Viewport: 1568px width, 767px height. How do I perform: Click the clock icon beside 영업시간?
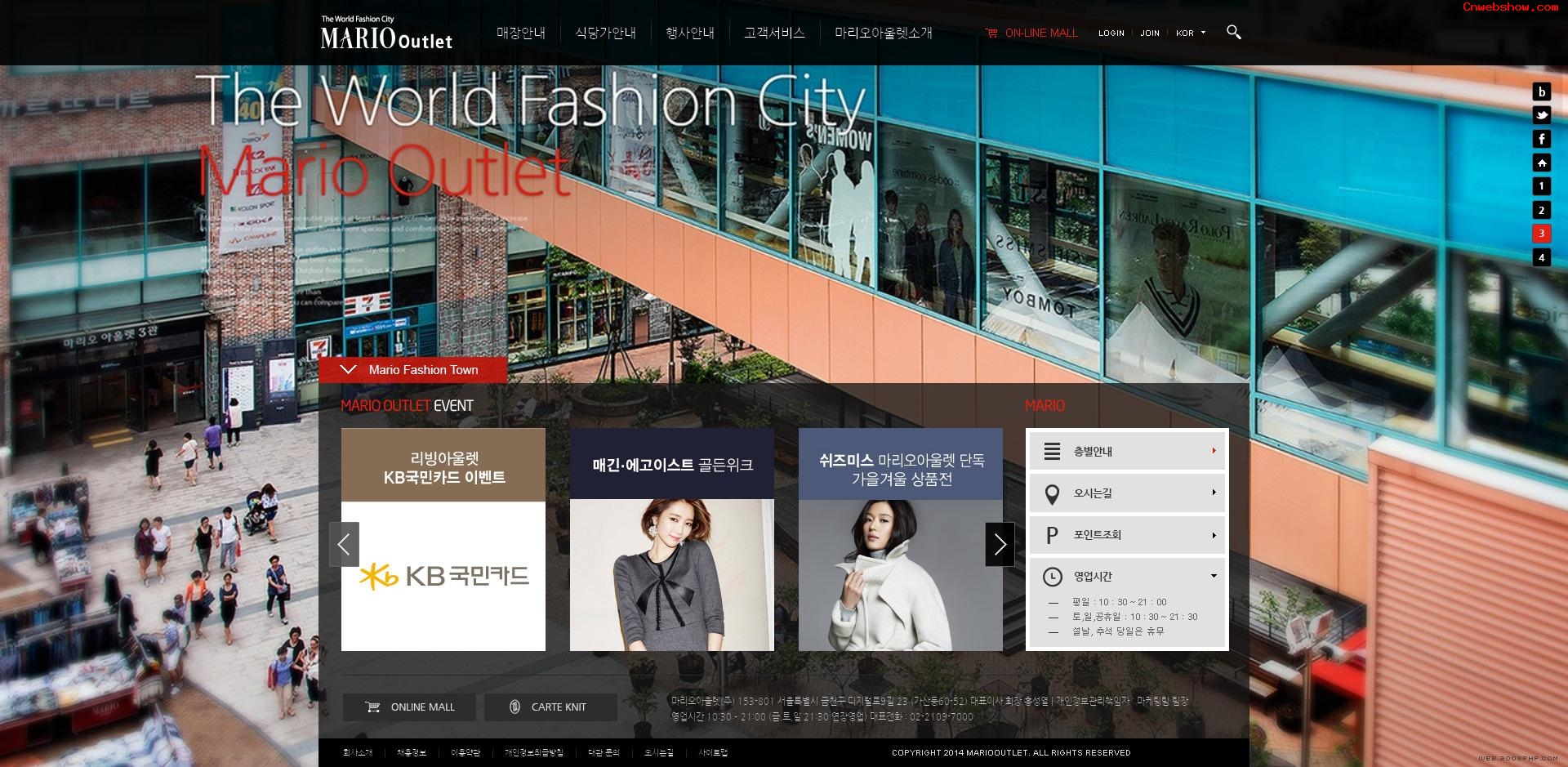point(1053,577)
